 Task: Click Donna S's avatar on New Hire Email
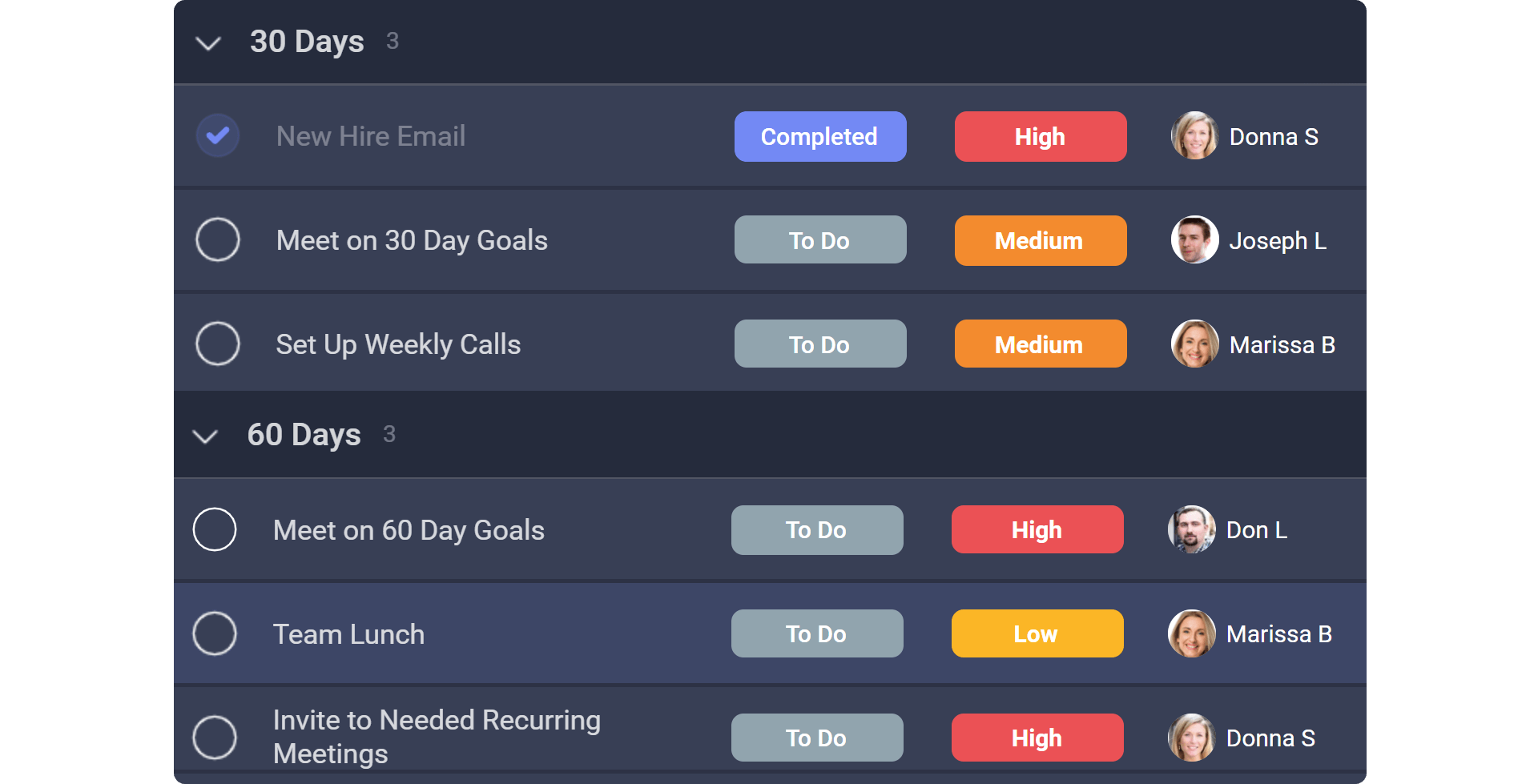tap(1194, 136)
